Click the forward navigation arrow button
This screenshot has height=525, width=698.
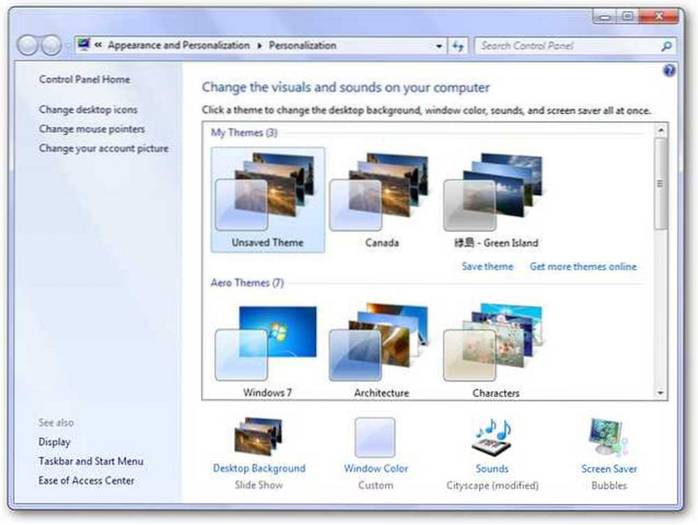pos(51,46)
